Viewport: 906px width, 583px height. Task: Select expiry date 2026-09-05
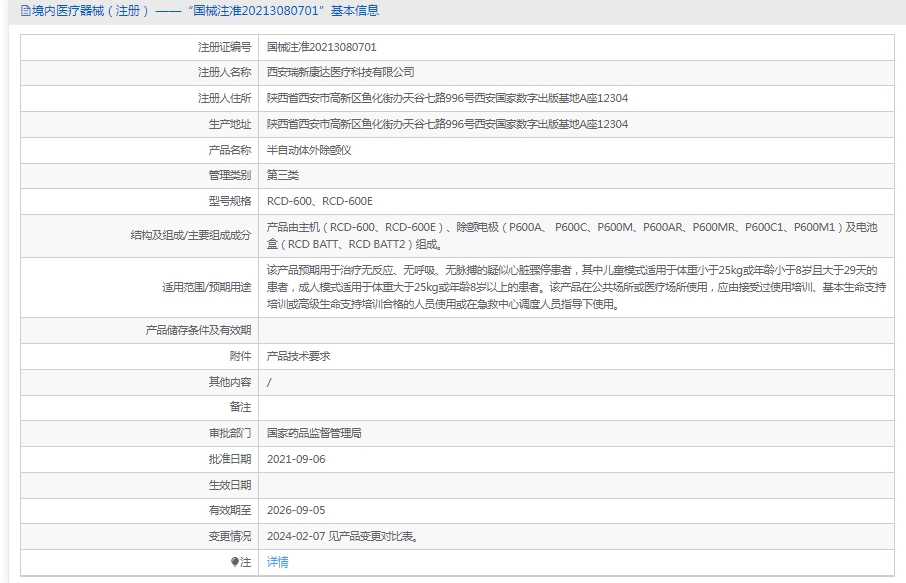tap(296, 511)
